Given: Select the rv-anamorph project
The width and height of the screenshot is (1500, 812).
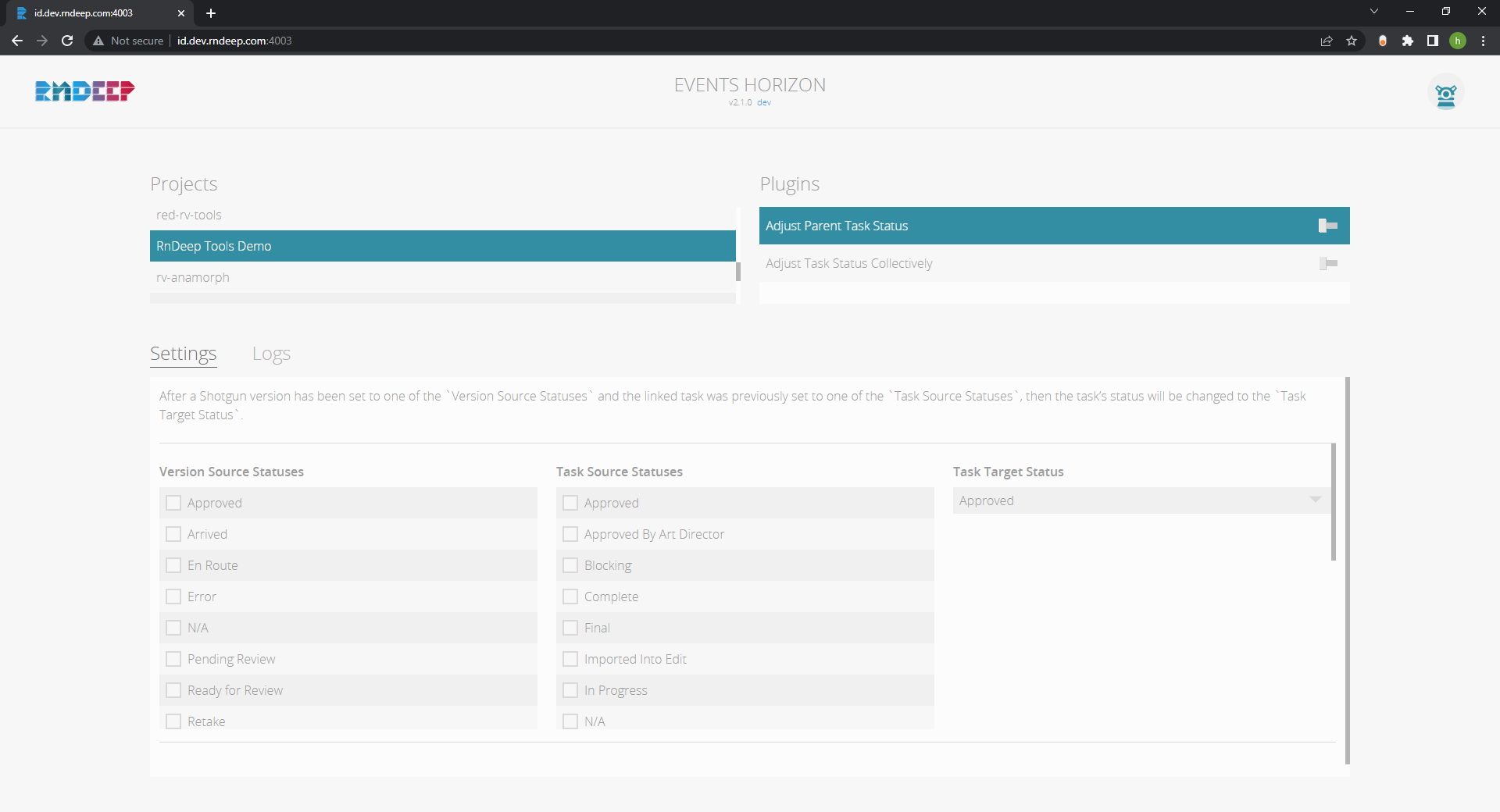Looking at the screenshot, I should (x=193, y=277).
